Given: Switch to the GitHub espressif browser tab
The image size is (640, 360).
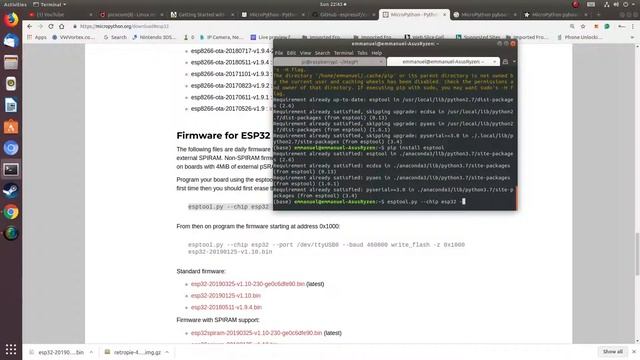Looking at the screenshot, I should pos(344,15).
